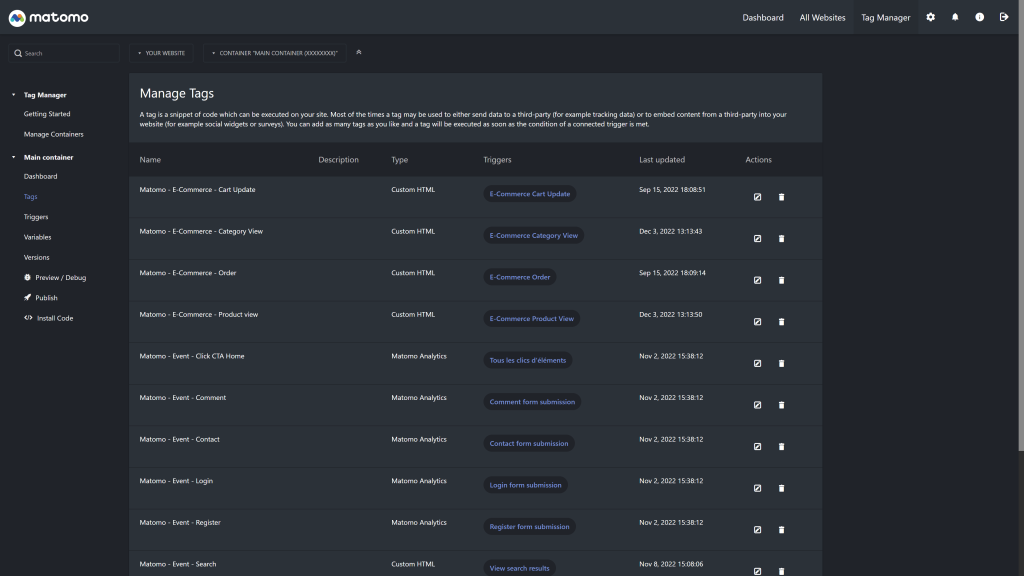Edit the Event - Comment tag
This screenshot has width=1024, height=576.
pos(758,406)
